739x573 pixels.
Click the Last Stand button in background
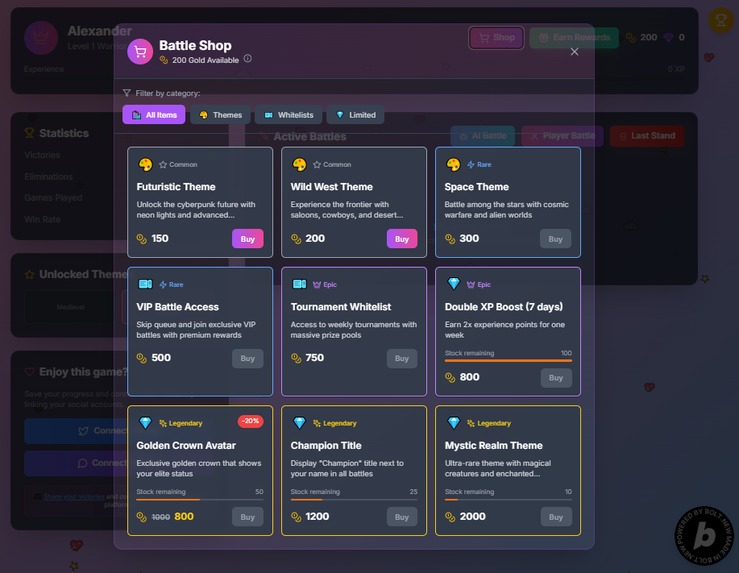tap(647, 136)
